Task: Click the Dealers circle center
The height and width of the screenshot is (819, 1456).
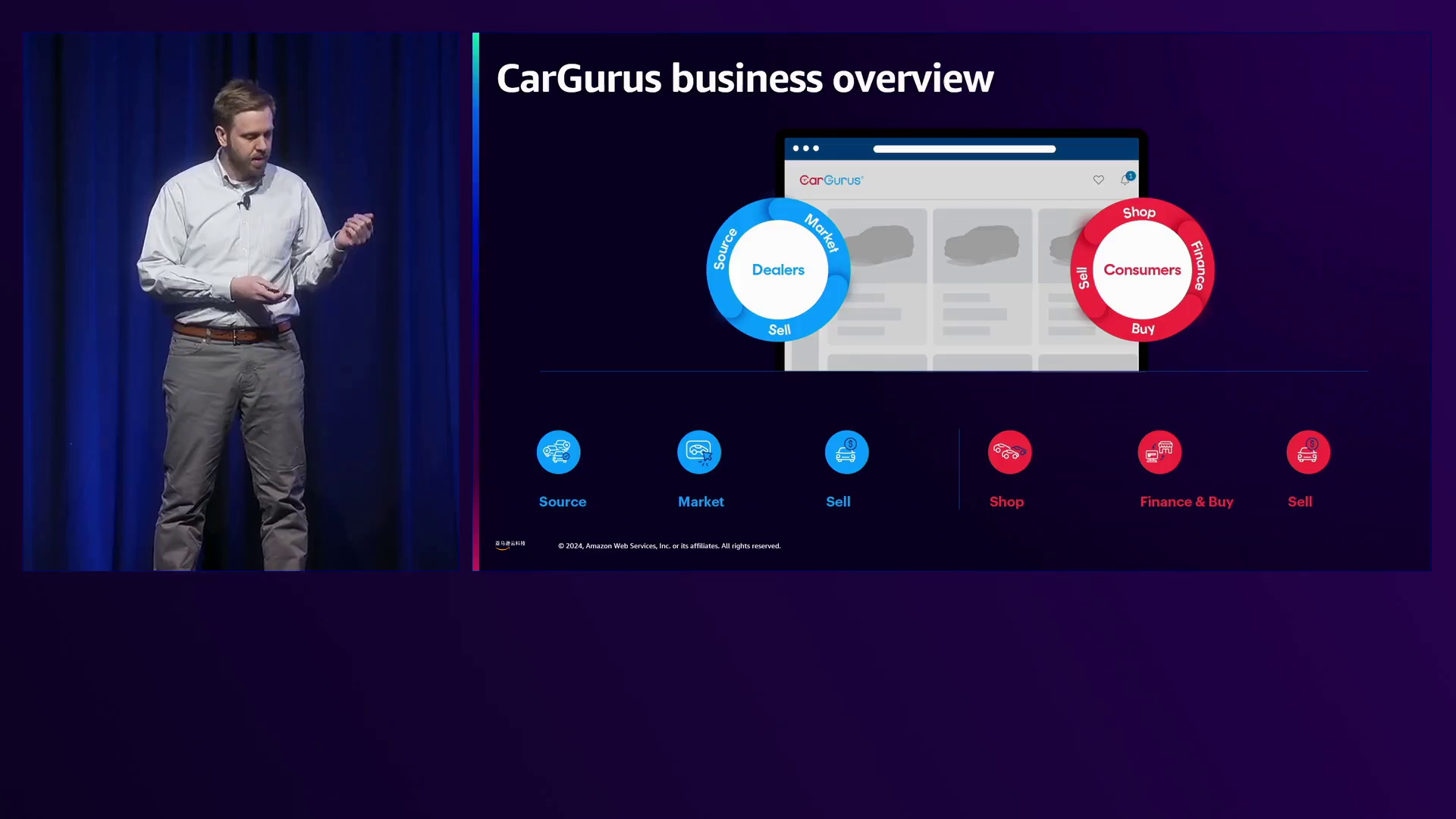Action: 778,270
